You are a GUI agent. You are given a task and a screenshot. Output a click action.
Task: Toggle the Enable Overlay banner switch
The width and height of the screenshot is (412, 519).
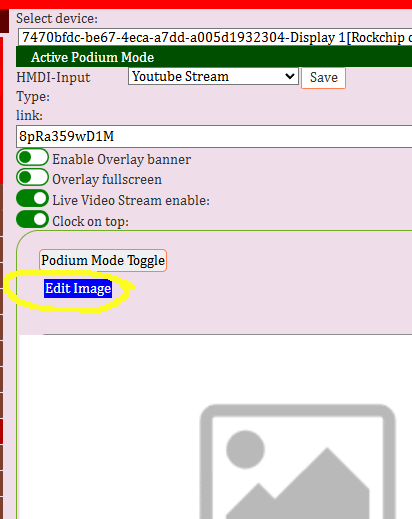pos(32,157)
